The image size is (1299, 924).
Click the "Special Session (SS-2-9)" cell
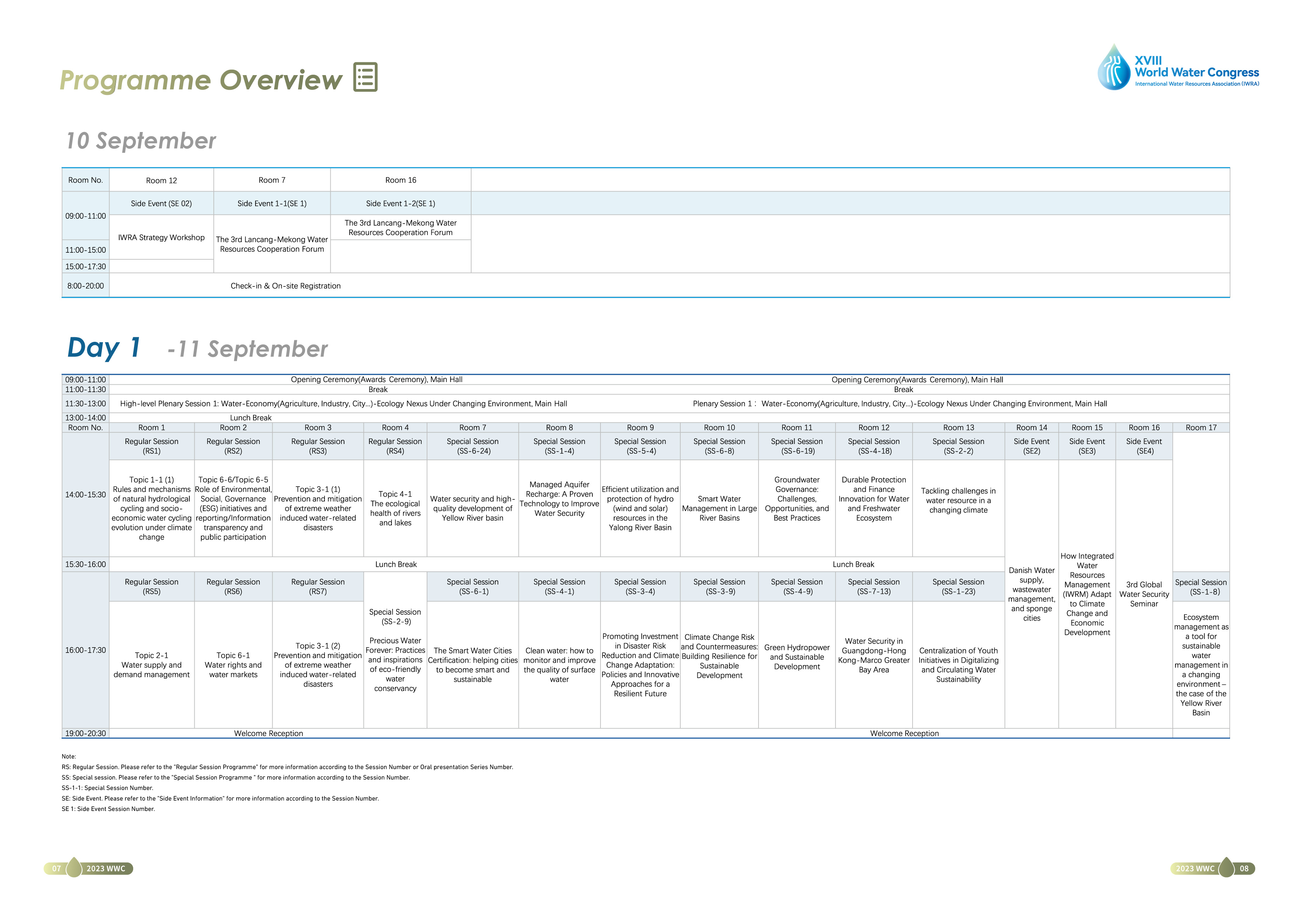pyautogui.click(x=395, y=650)
